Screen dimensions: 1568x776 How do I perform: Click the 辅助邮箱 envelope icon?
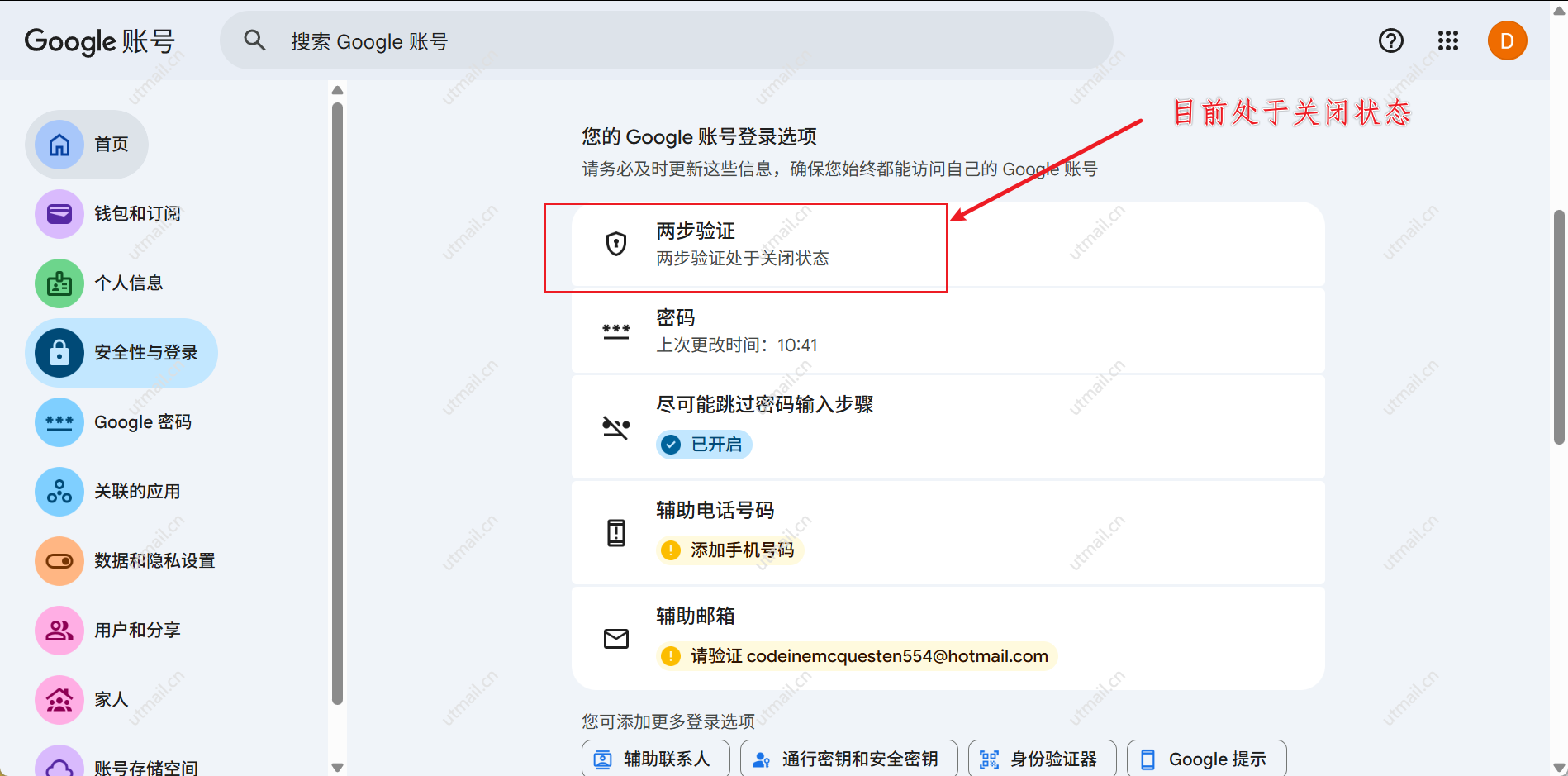616,639
